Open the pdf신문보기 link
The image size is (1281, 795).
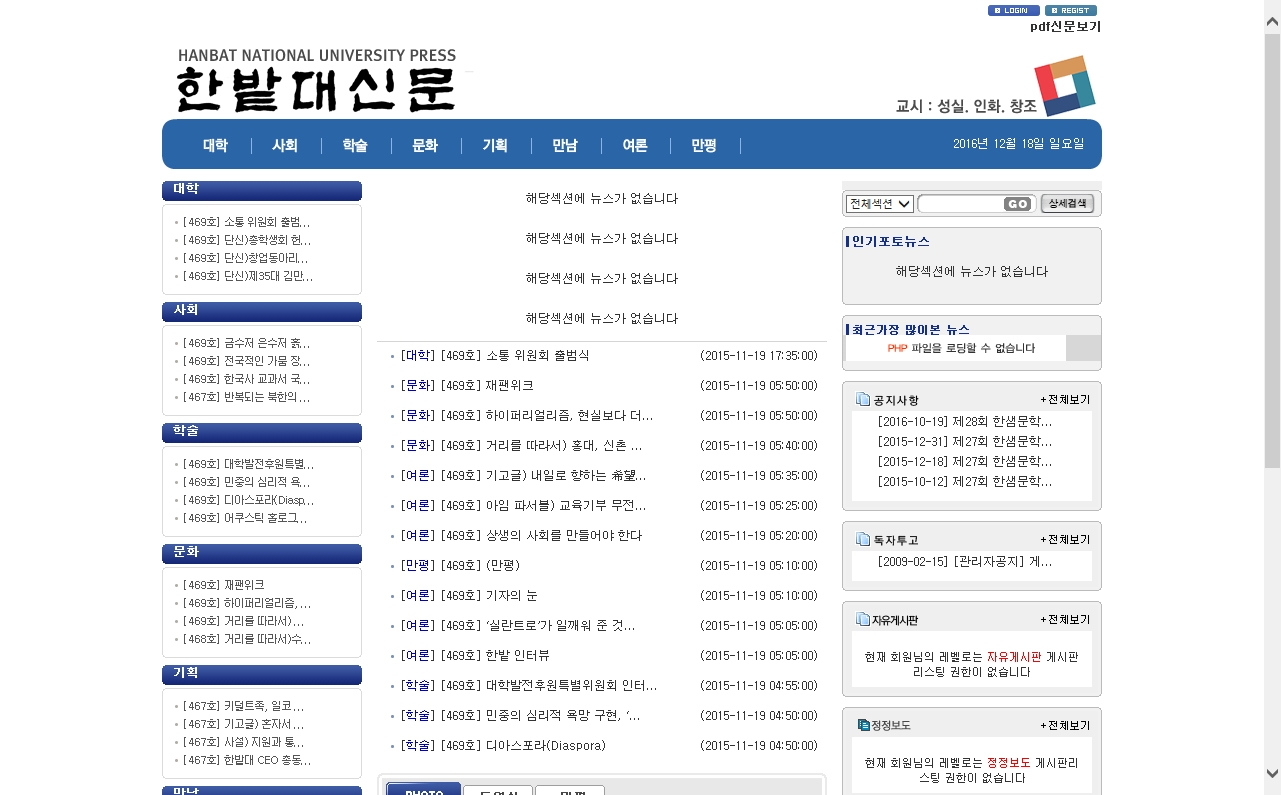1065,27
